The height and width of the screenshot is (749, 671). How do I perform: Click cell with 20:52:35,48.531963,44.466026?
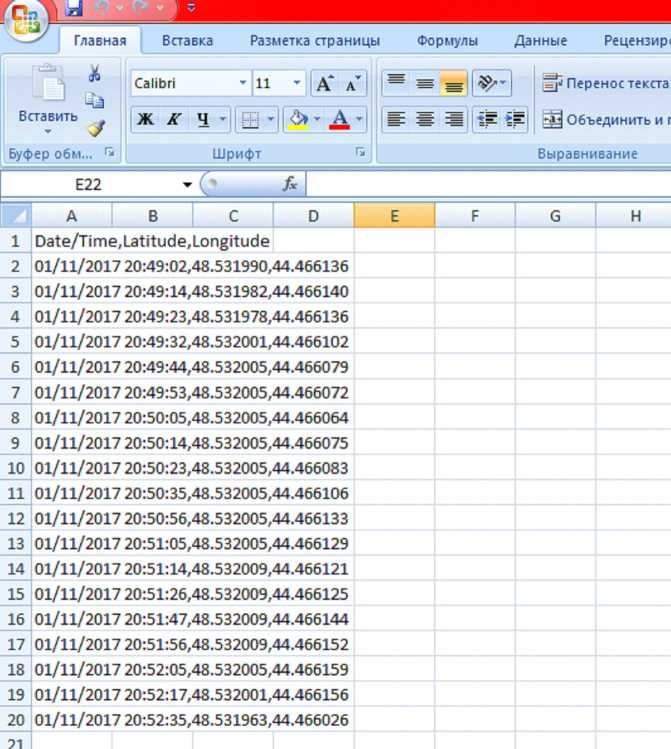click(x=192, y=720)
